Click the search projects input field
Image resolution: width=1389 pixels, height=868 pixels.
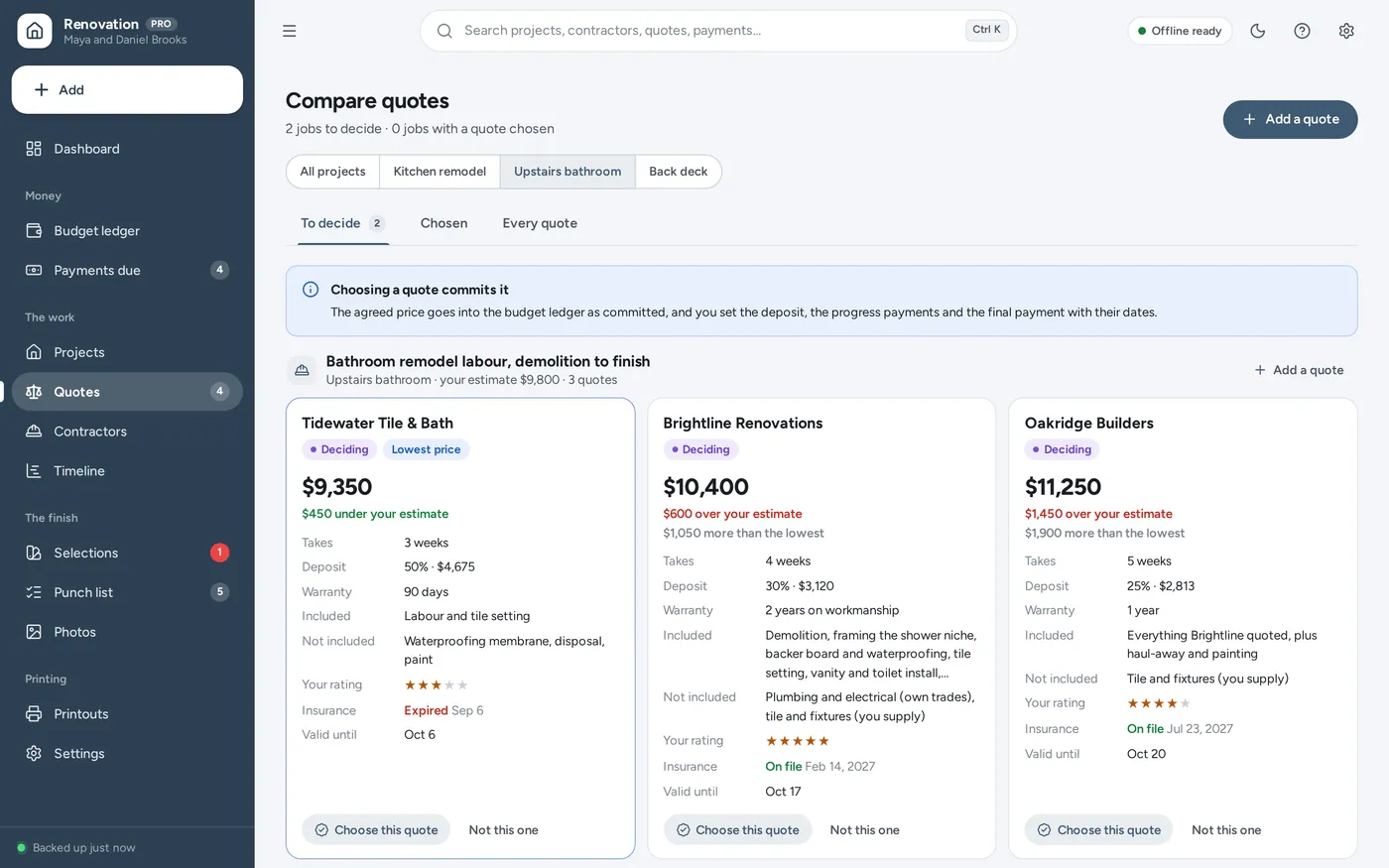tap(718, 31)
